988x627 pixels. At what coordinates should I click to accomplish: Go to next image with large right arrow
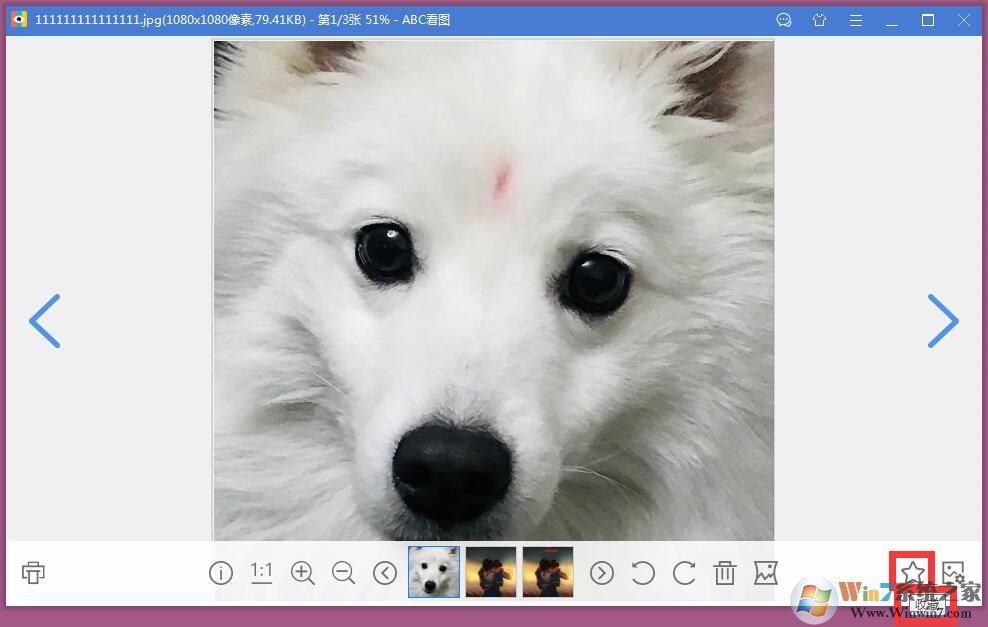tap(942, 321)
